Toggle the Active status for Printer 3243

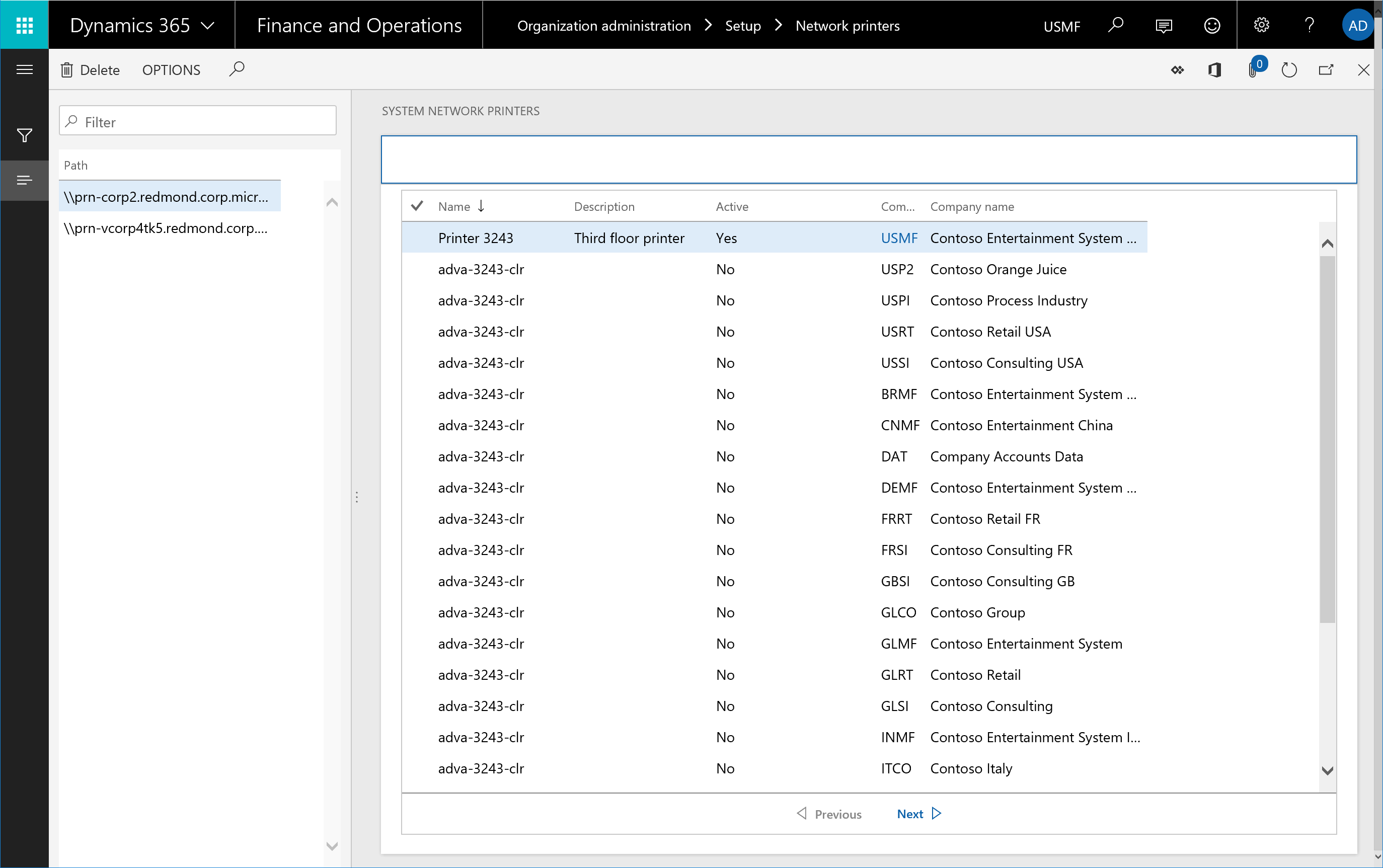[727, 237]
